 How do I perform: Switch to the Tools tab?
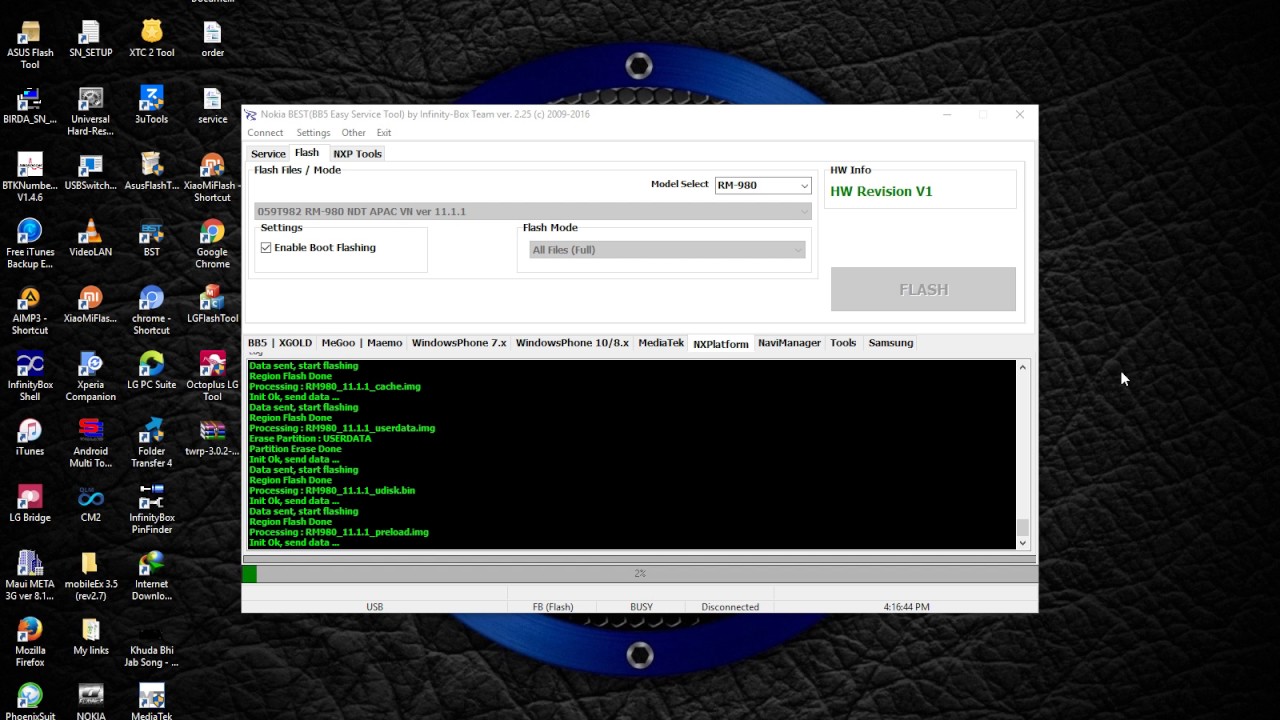pyautogui.click(x=843, y=343)
